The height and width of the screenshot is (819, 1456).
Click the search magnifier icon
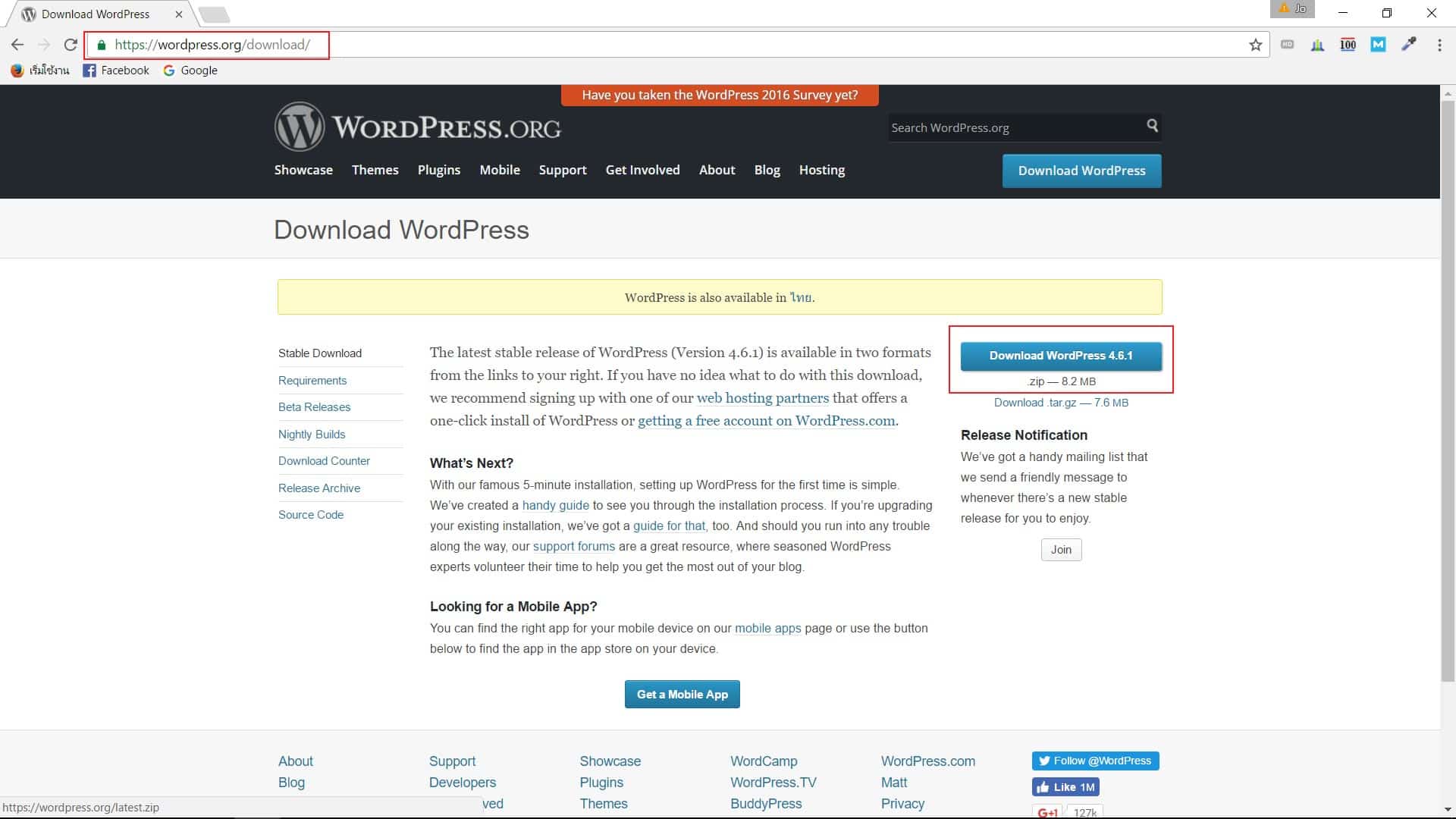(1152, 126)
